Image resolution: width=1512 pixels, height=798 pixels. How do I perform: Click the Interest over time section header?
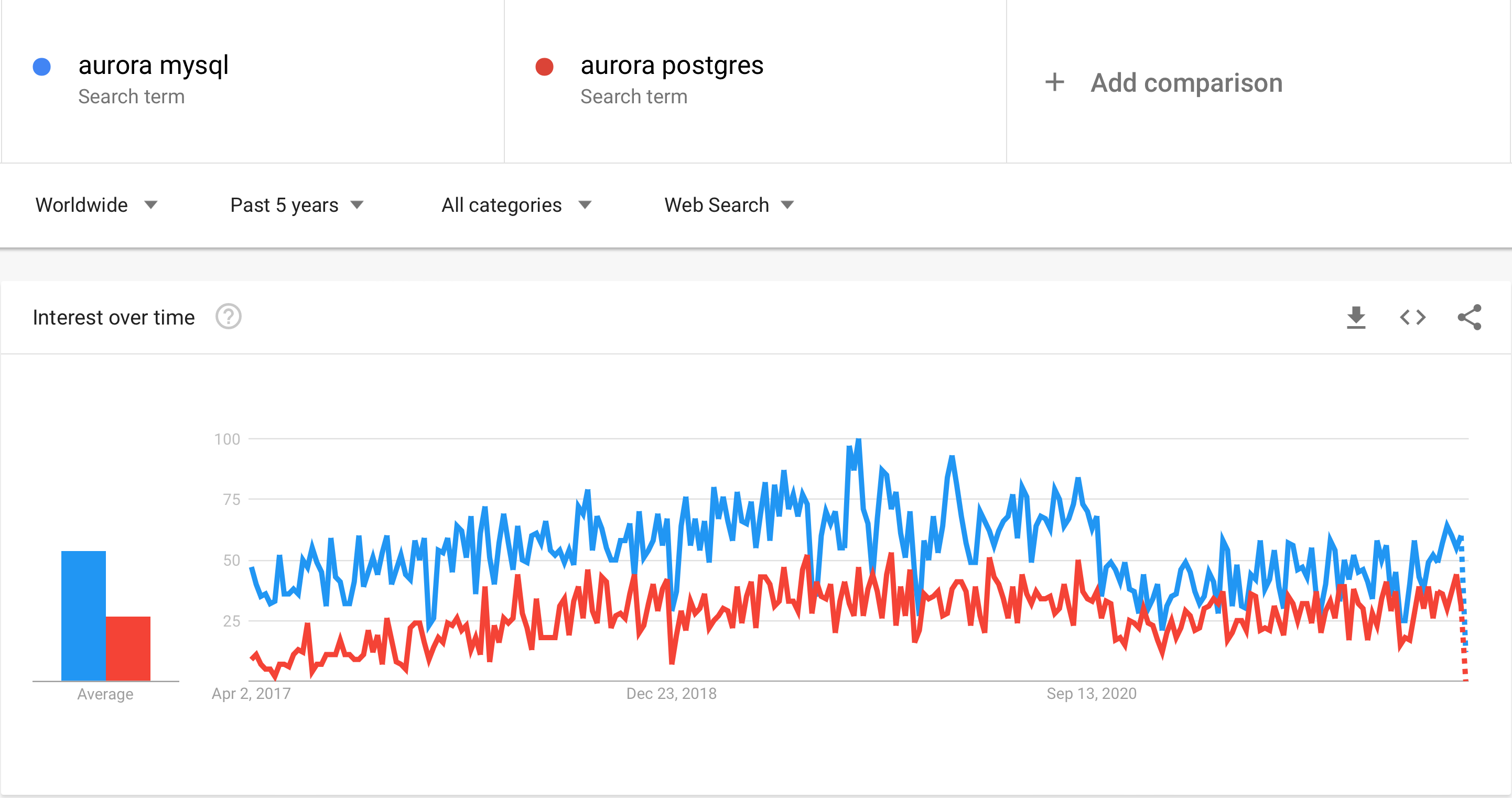pos(112,318)
